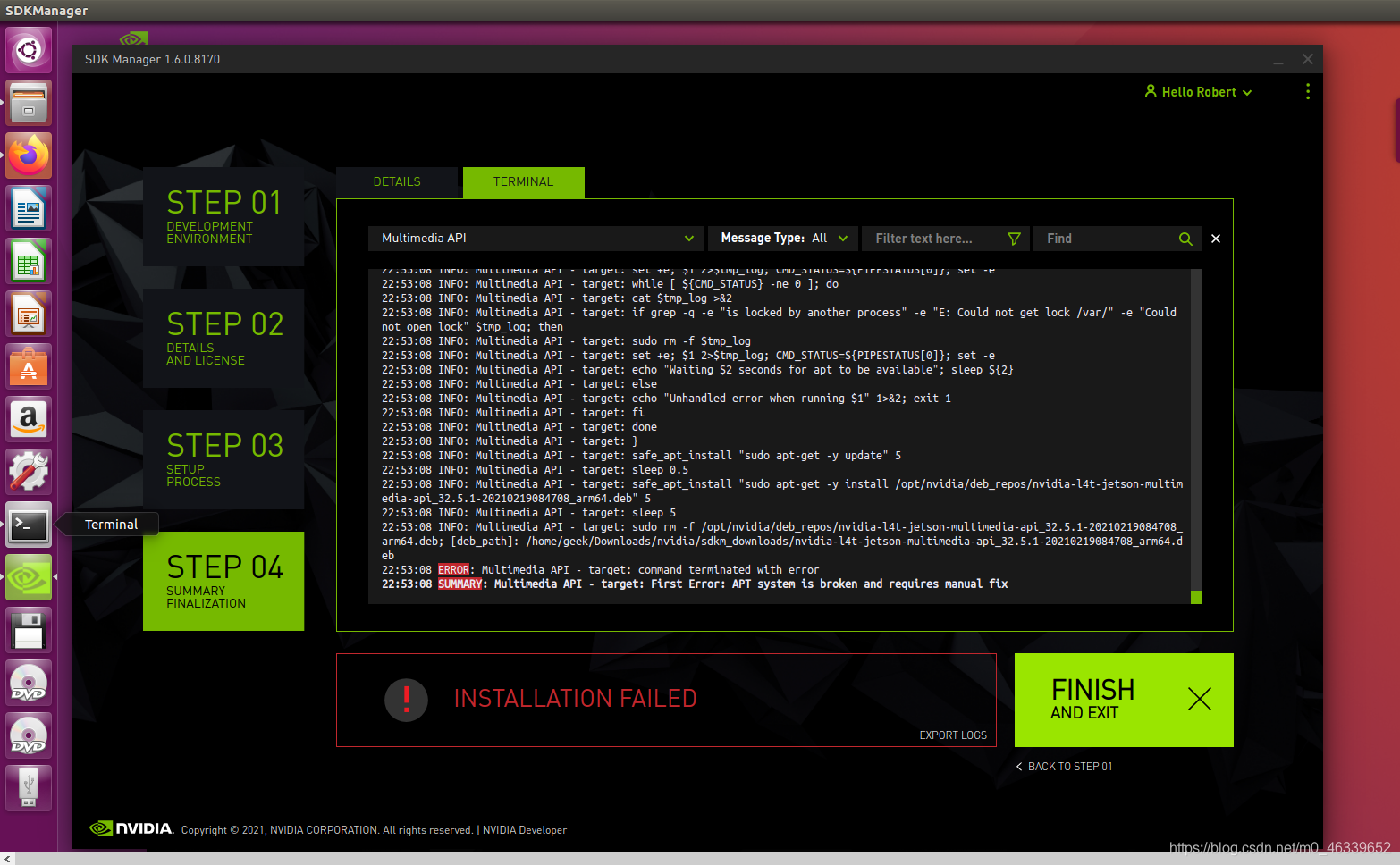Close the find bar with the X

[1216, 239]
